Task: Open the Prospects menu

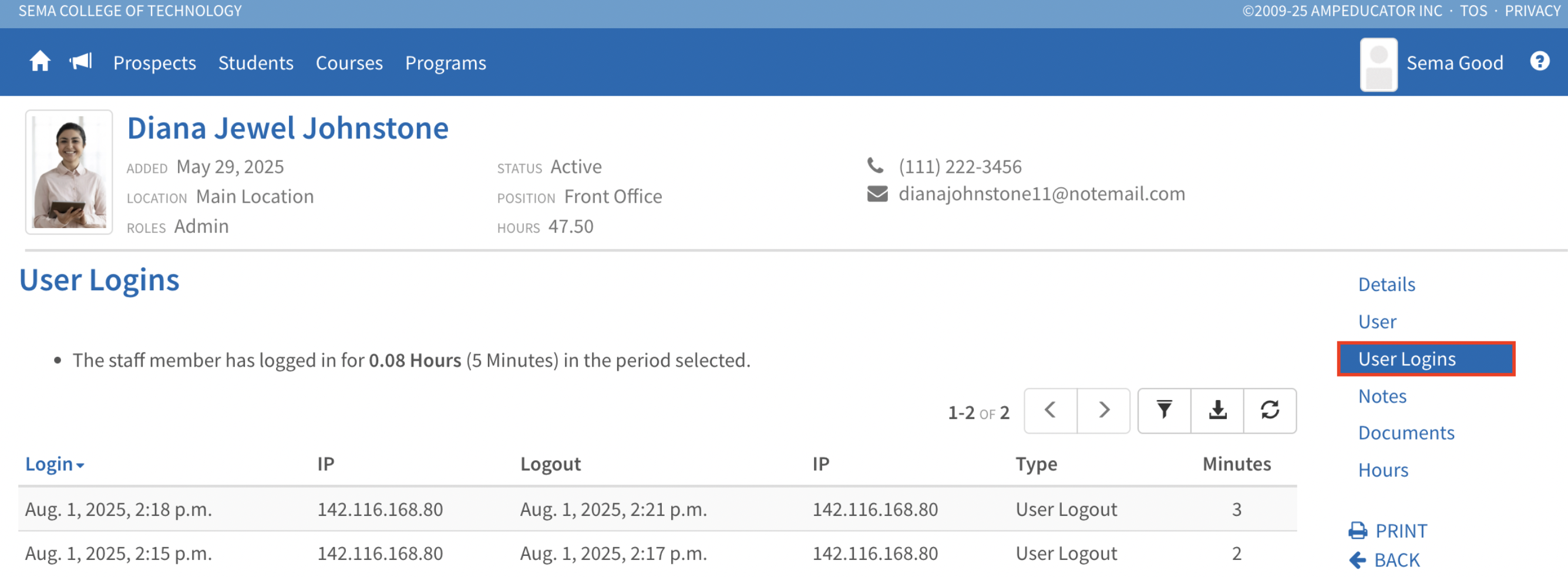Action: point(154,63)
